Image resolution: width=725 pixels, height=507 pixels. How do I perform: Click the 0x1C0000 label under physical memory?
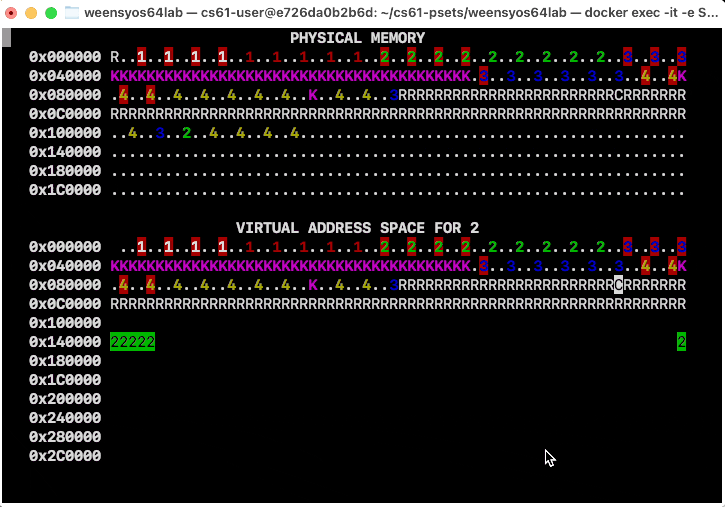[65, 190]
